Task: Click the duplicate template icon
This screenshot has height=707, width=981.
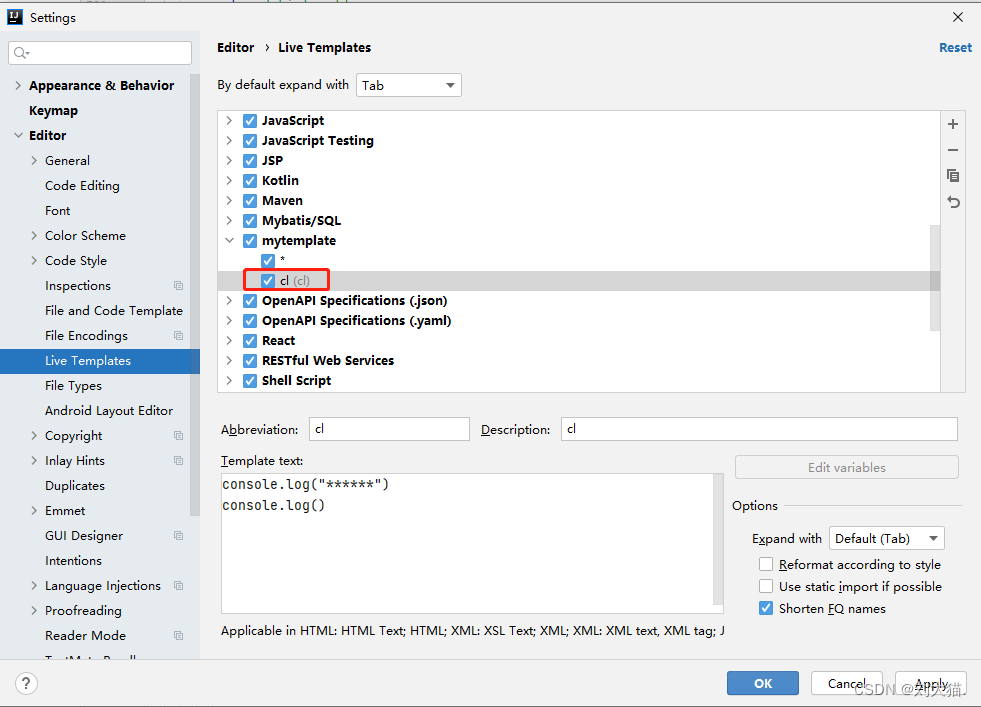Action: coord(953,176)
